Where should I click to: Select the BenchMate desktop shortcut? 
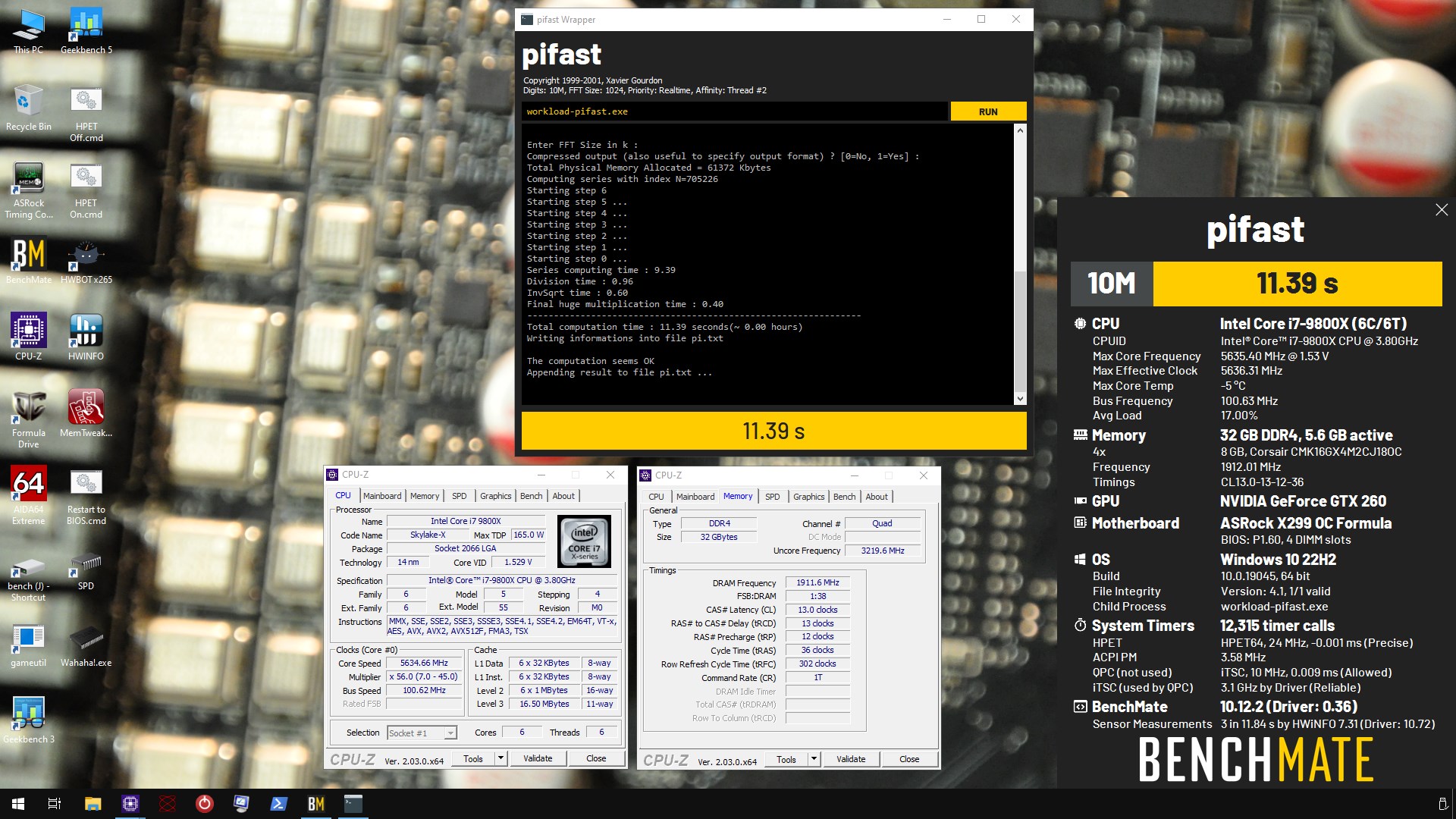tap(28, 261)
